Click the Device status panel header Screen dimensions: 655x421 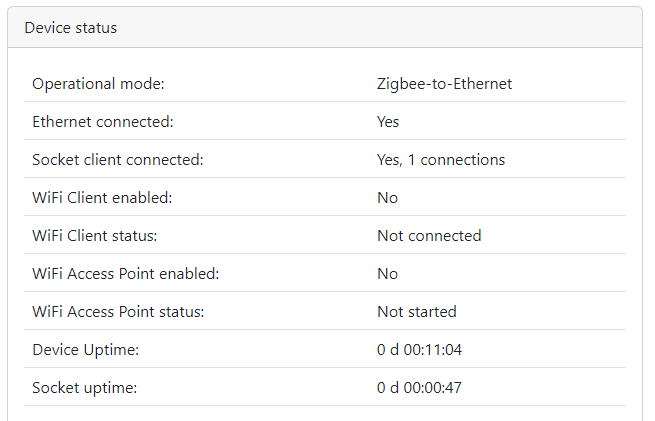325,27
